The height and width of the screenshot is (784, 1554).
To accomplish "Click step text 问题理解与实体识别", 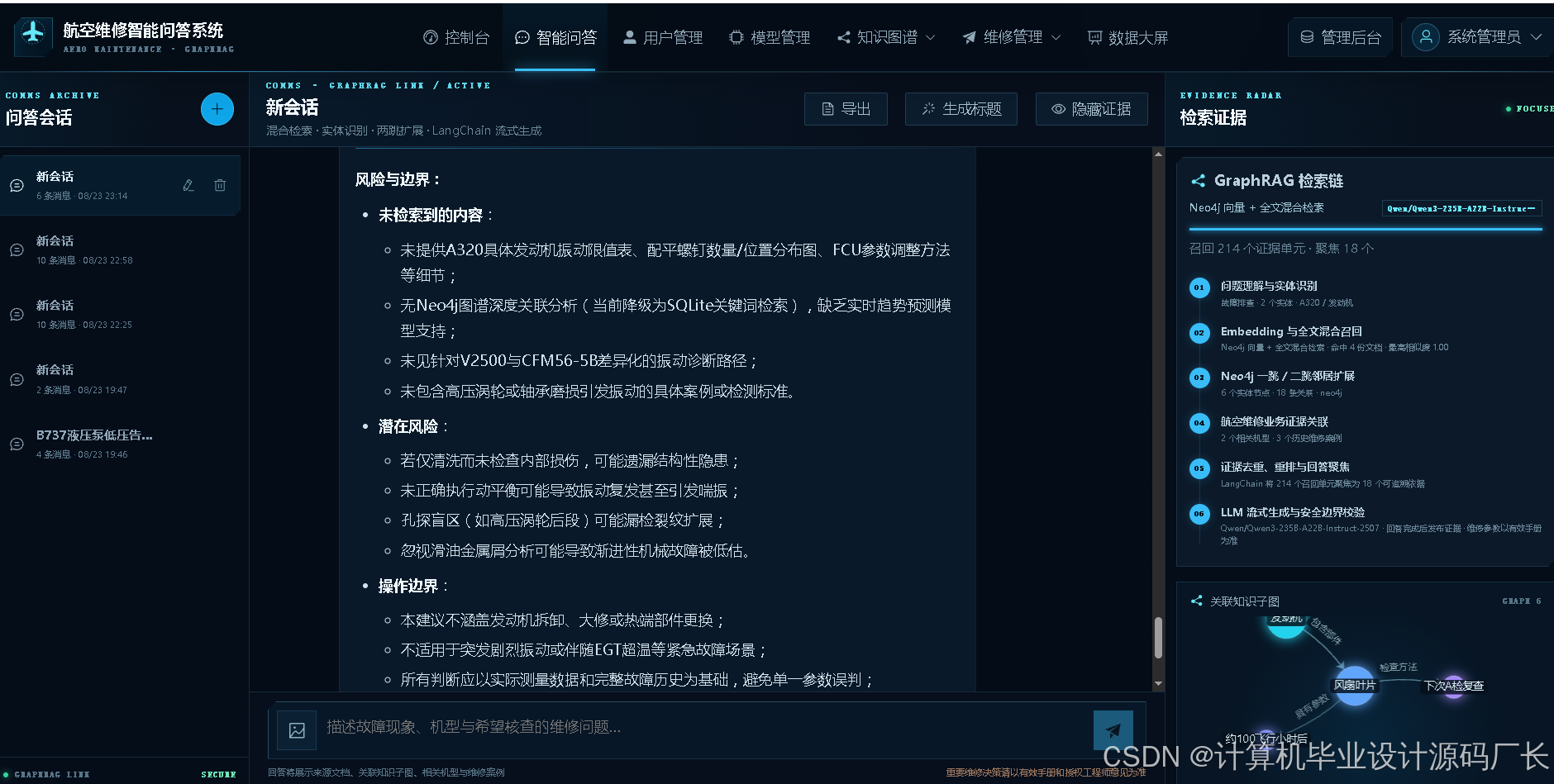I will point(1269,286).
